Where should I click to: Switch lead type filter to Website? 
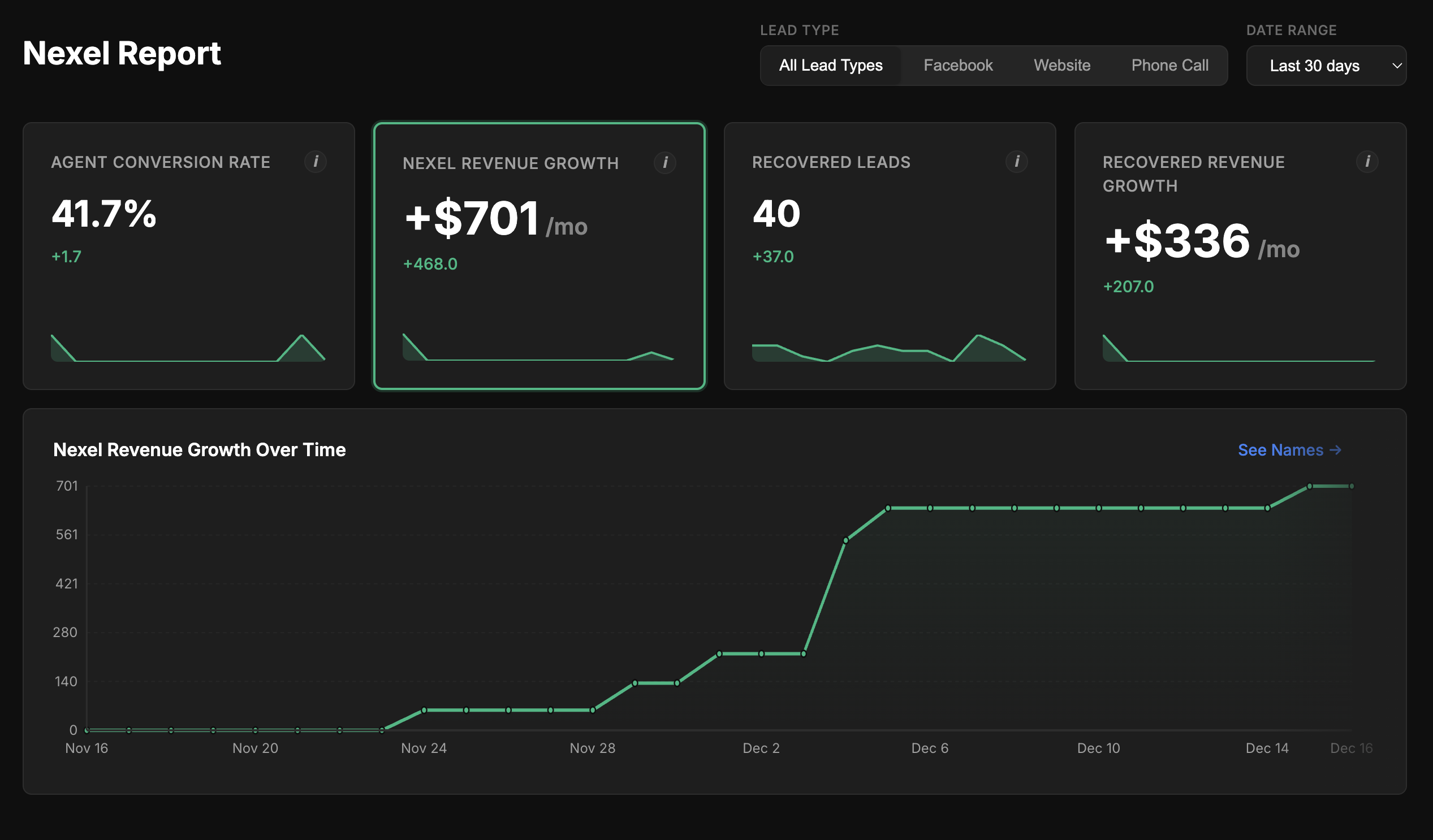click(x=1061, y=65)
